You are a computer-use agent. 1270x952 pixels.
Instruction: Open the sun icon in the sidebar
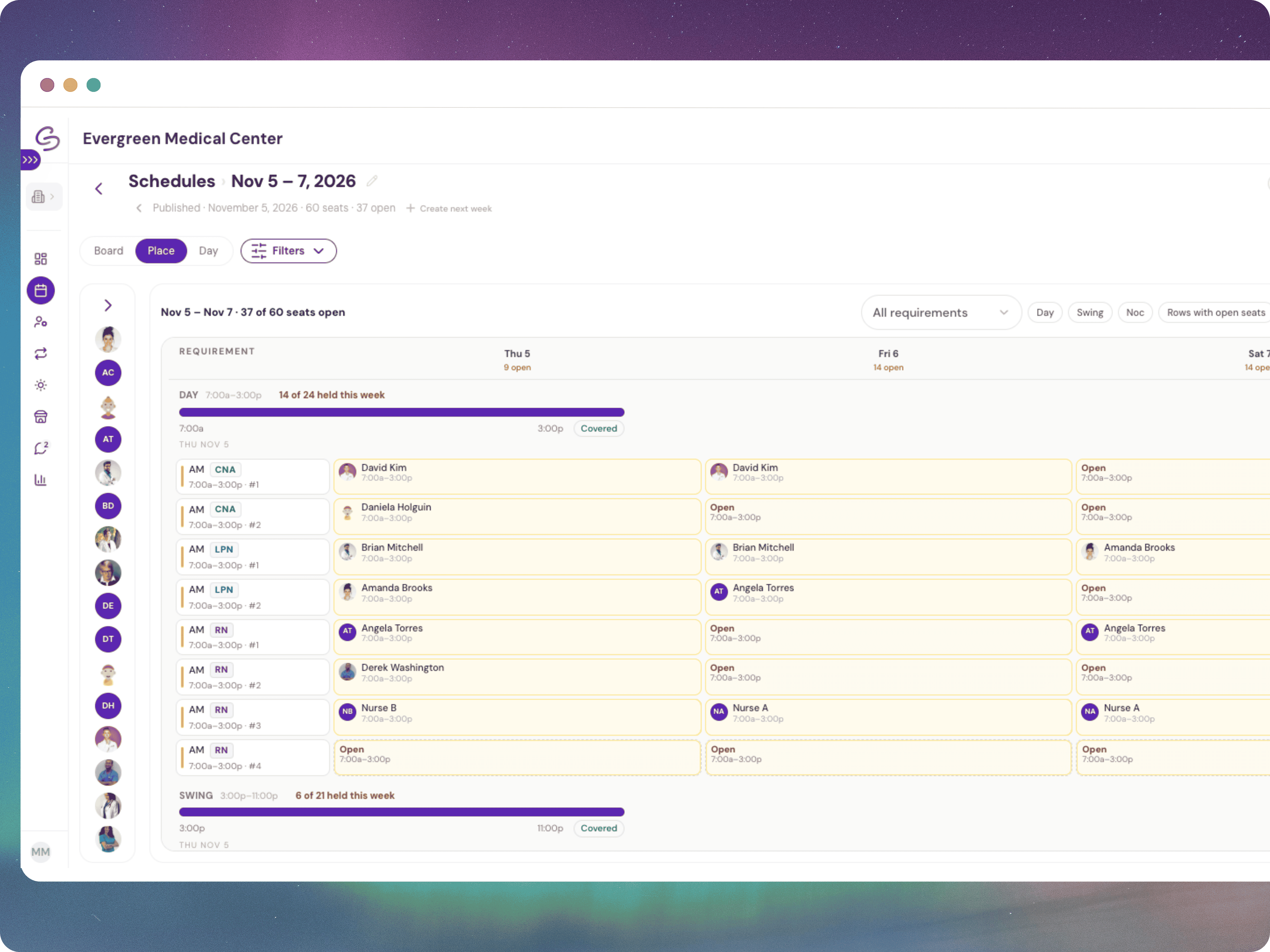41,385
